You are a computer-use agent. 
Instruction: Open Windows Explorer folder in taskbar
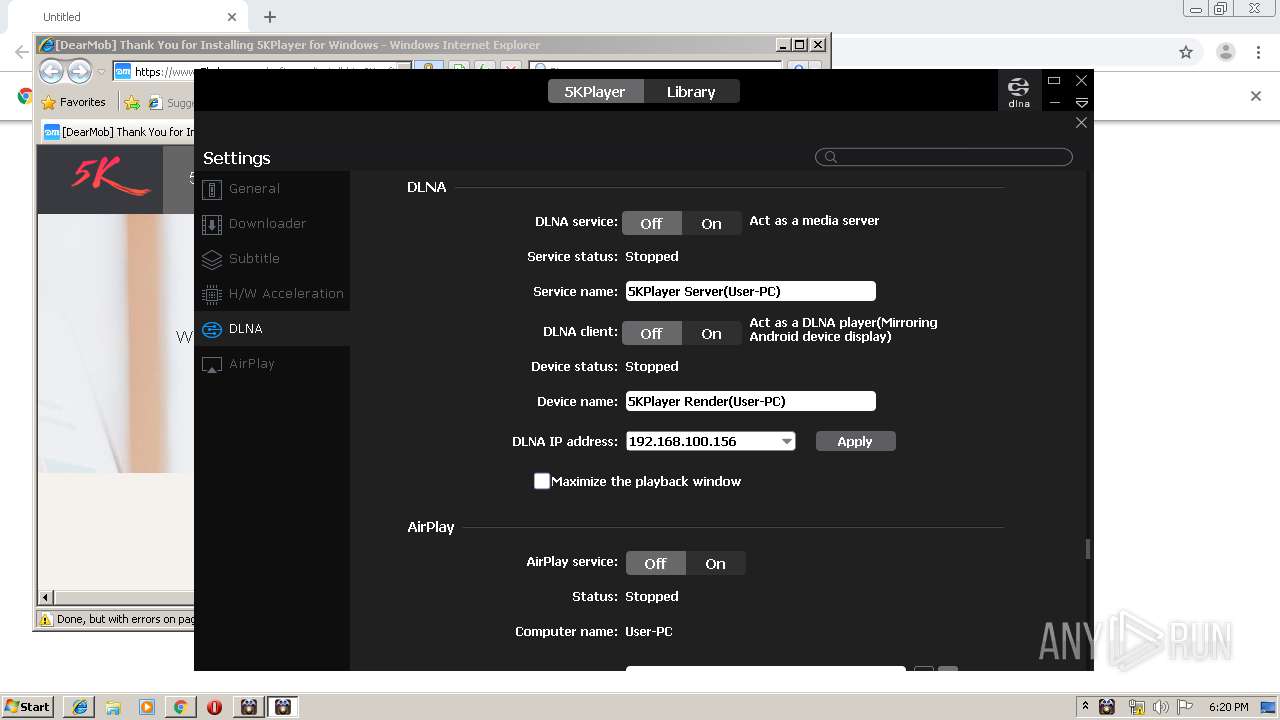[113, 707]
